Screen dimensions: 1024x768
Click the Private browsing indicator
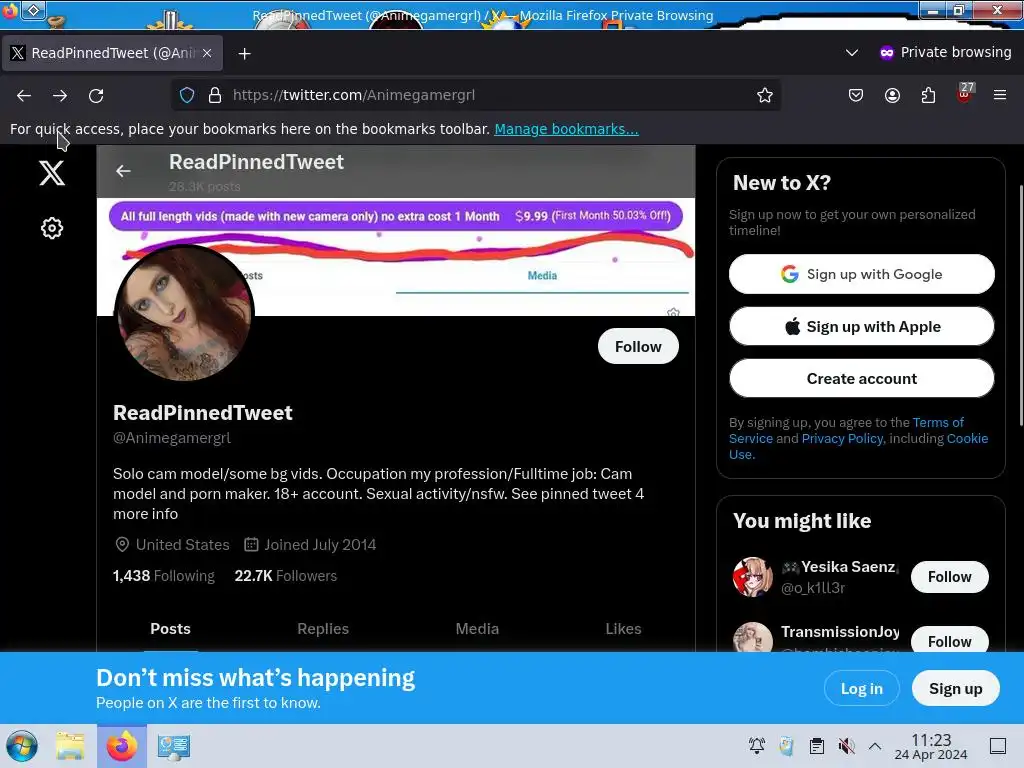(x=945, y=52)
